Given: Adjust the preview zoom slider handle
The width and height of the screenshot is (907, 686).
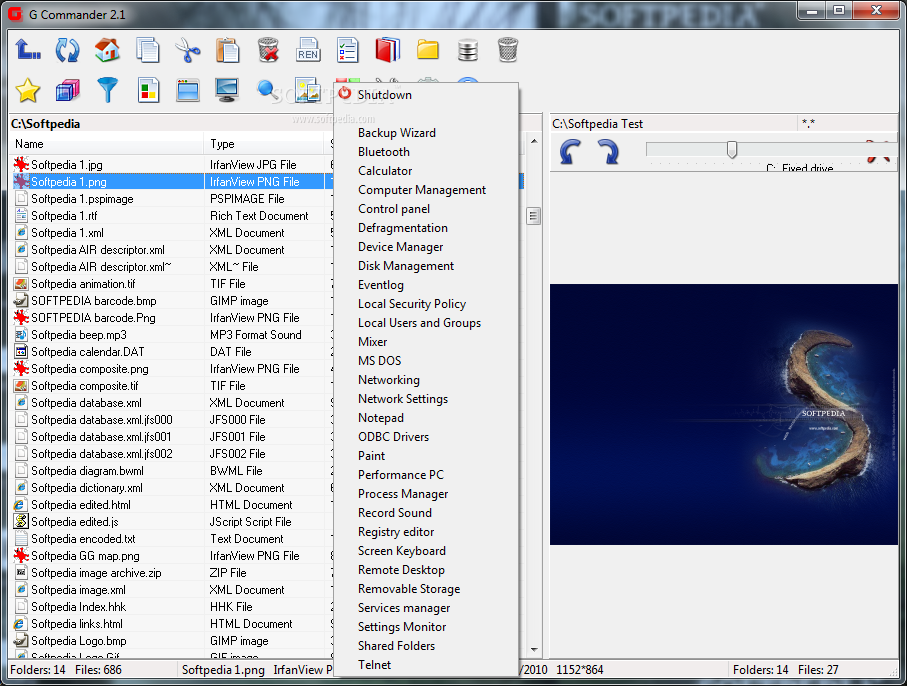Looking at the screenshot, I should 732,149.
